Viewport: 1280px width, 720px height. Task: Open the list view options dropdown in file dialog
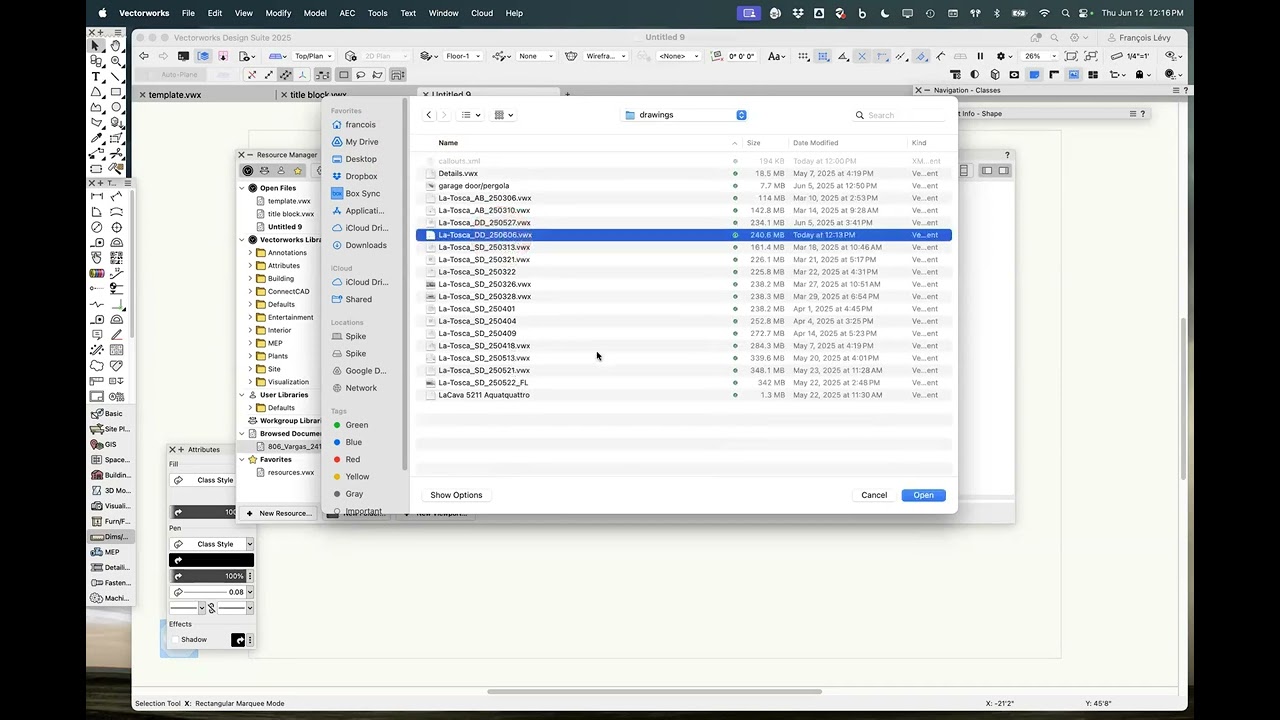[x=471, y=115]
